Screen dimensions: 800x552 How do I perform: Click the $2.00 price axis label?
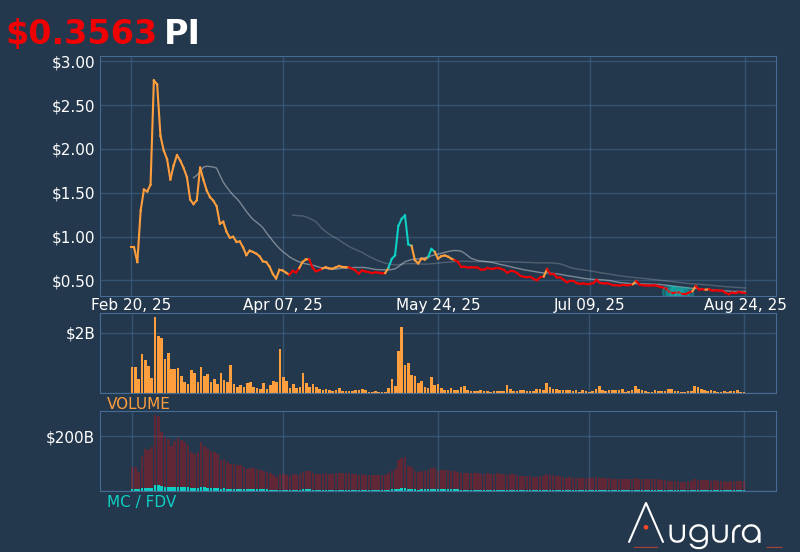[x=73, y=149]
